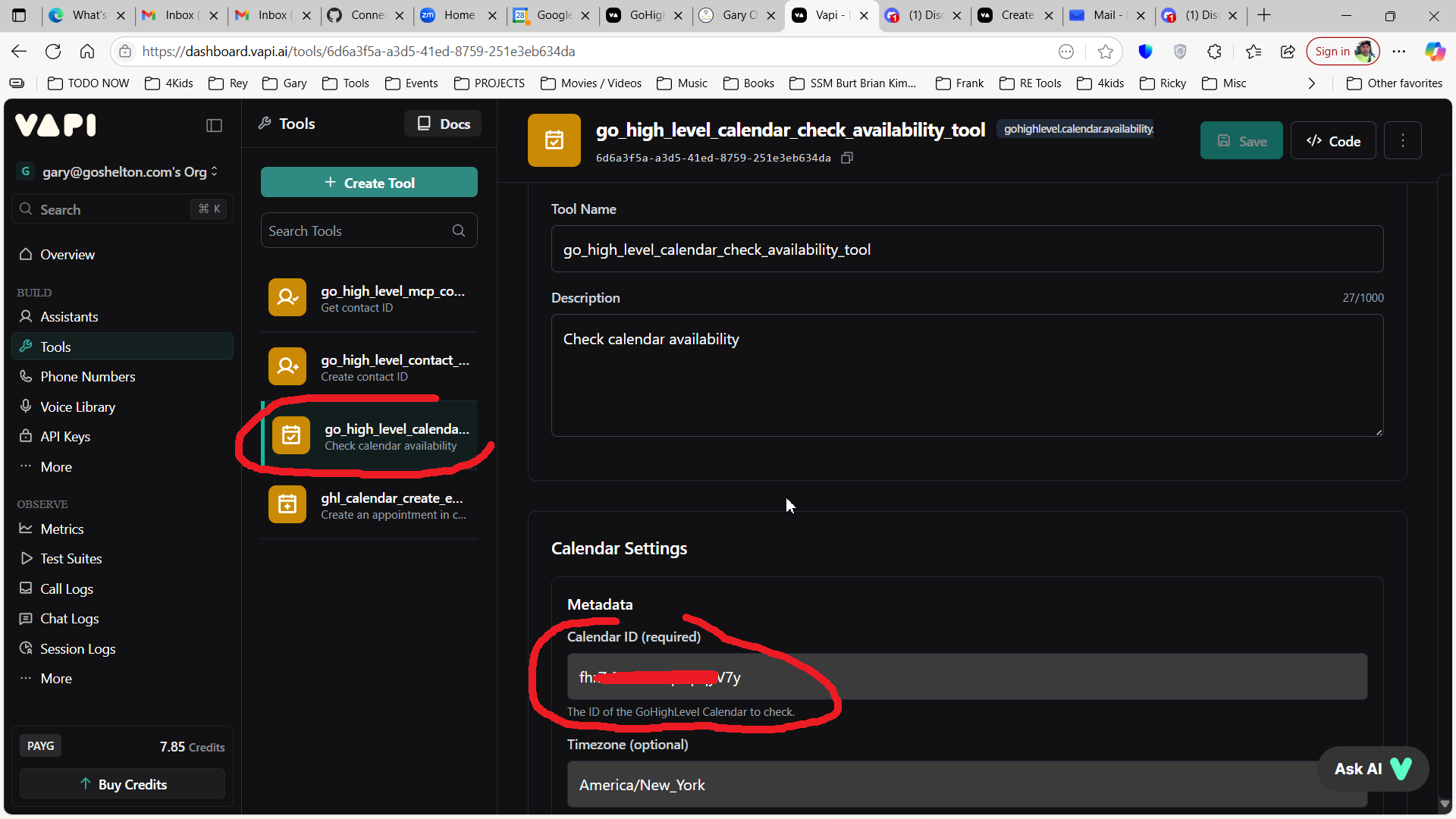1456x819 pixels.
Task: Click the go_high_level_contact tool icon
Action: (x=287, y=367)
